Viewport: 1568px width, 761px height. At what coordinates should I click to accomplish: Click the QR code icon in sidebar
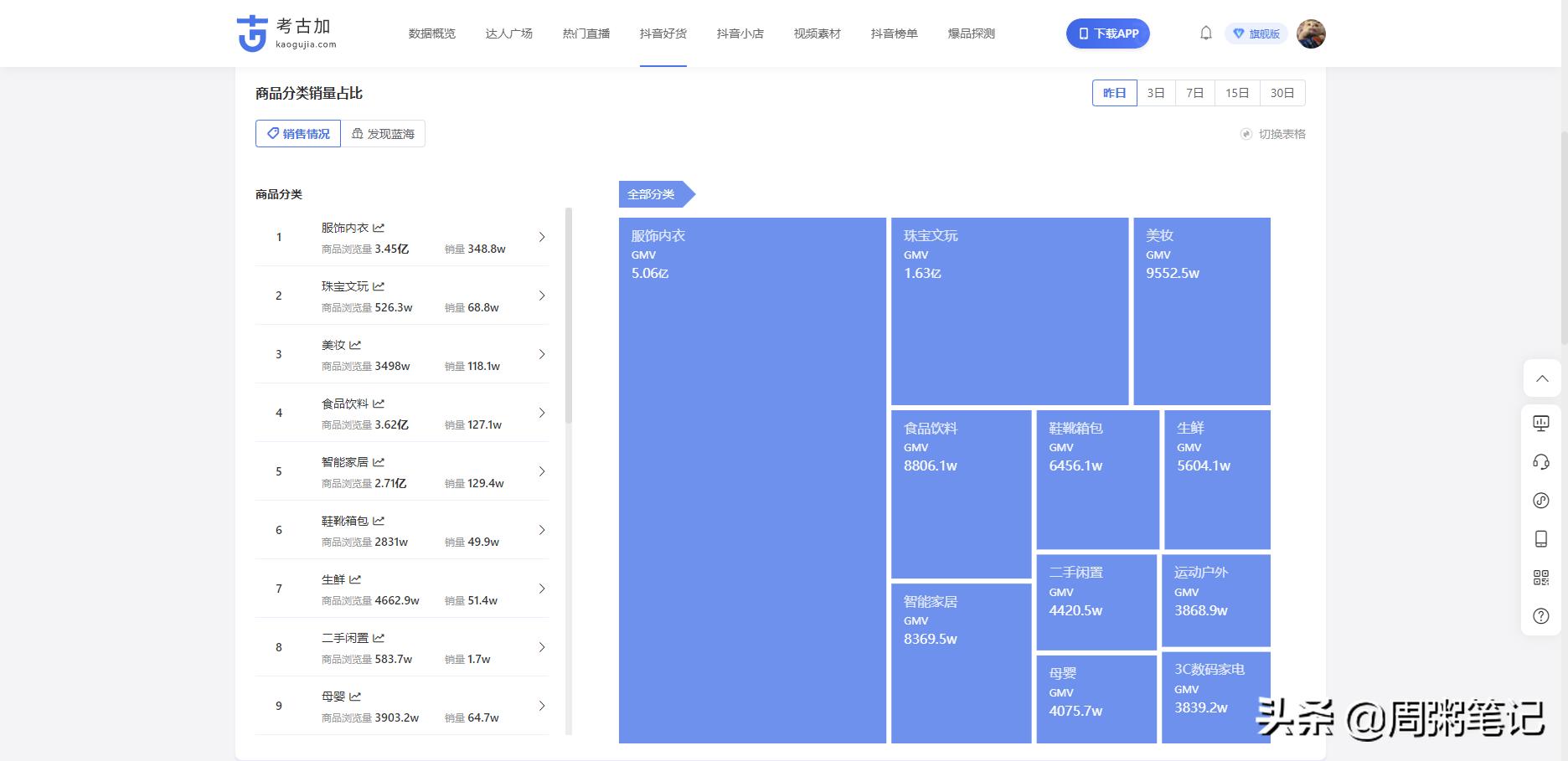tap(1541, 578)
